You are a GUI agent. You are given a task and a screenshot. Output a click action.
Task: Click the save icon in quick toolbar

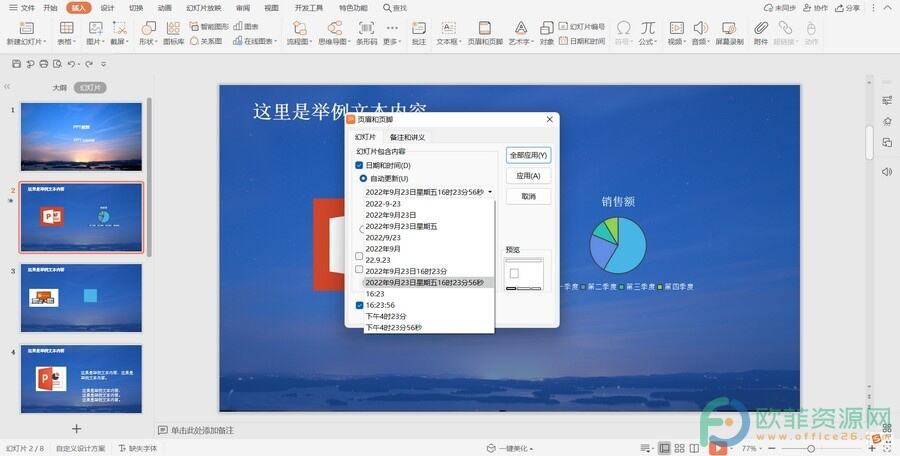(16, 64)
